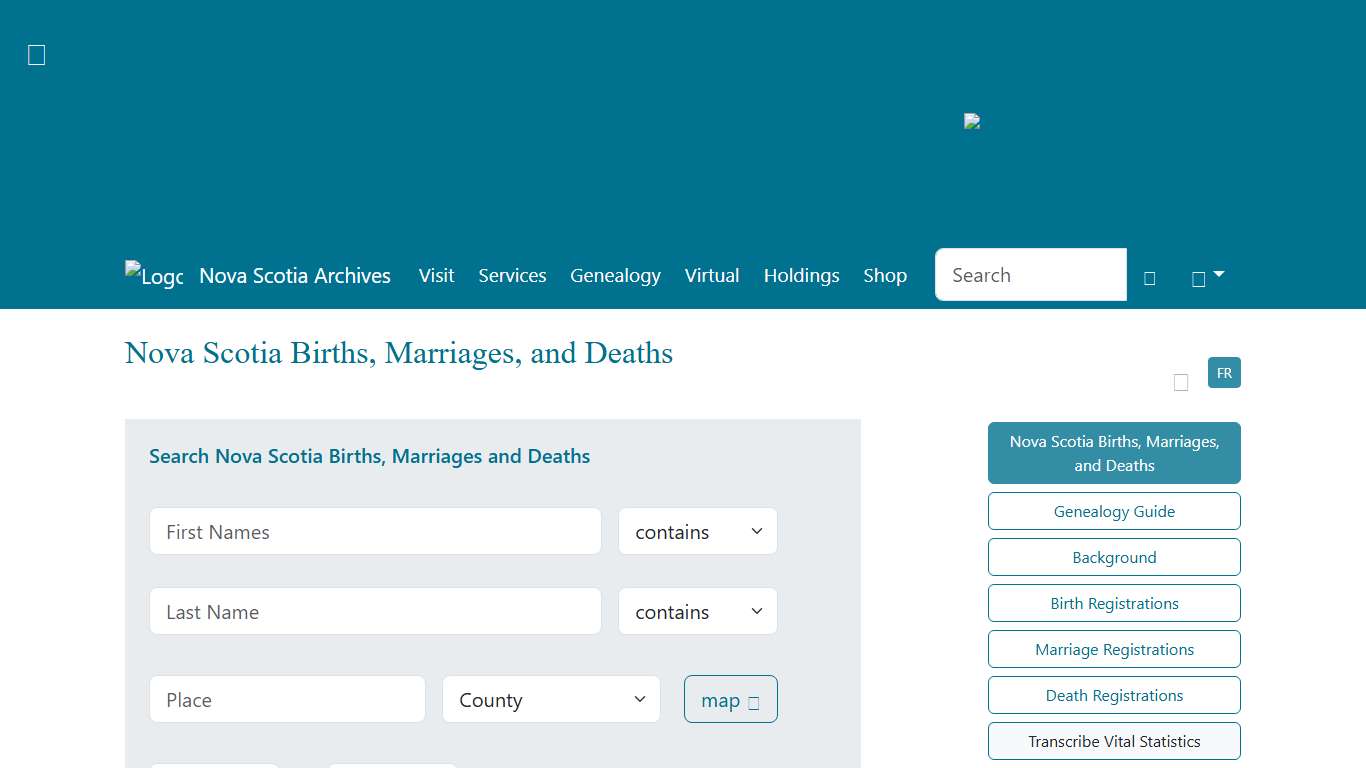Image resolution: width=1366 pixels, height=768 pixels.
Task: Click the Transcribe Vital Statistics button
Action: (x=1114, y=741)
